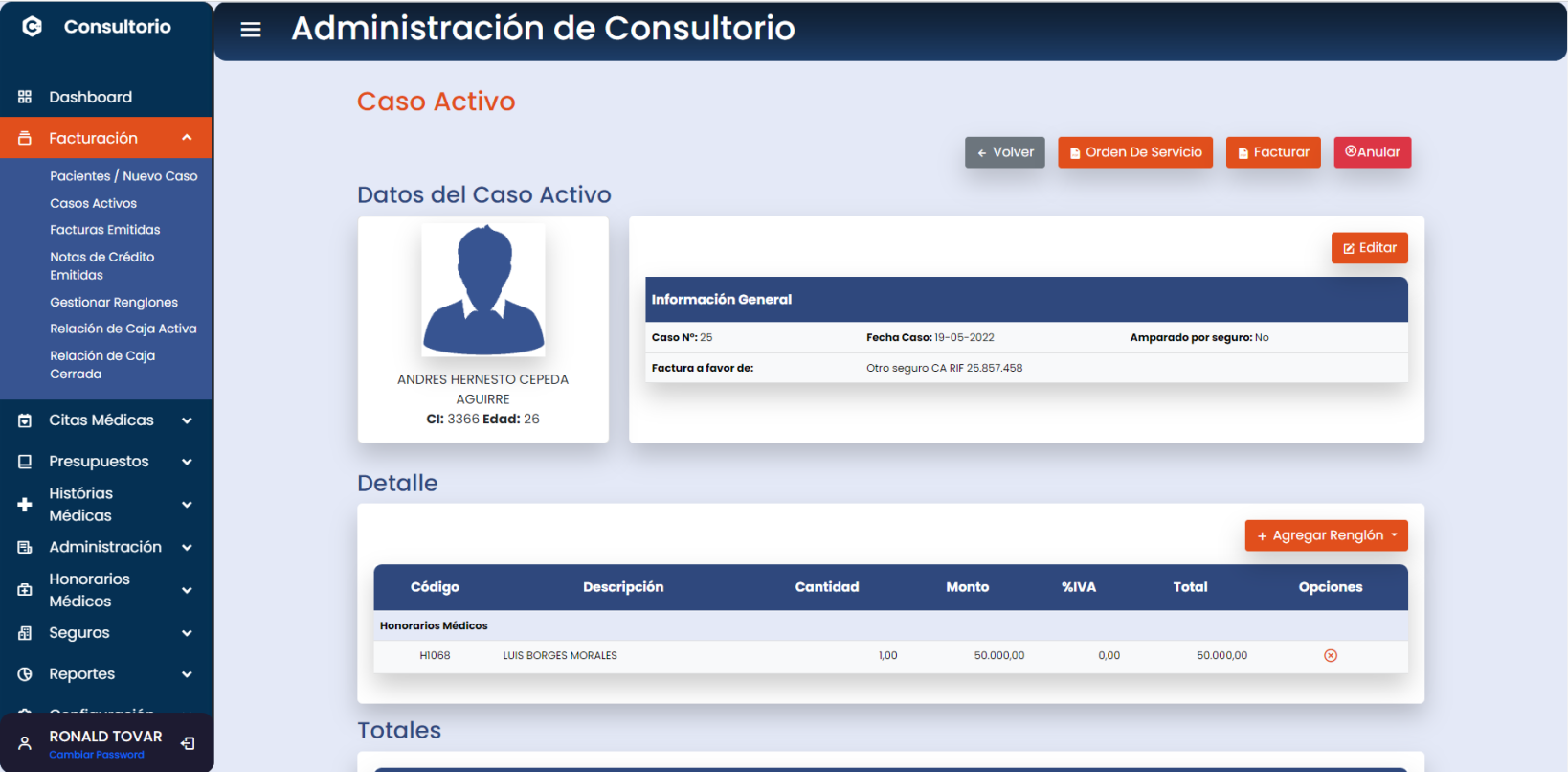Select Relación de Caja Activa

click(123, 329)
